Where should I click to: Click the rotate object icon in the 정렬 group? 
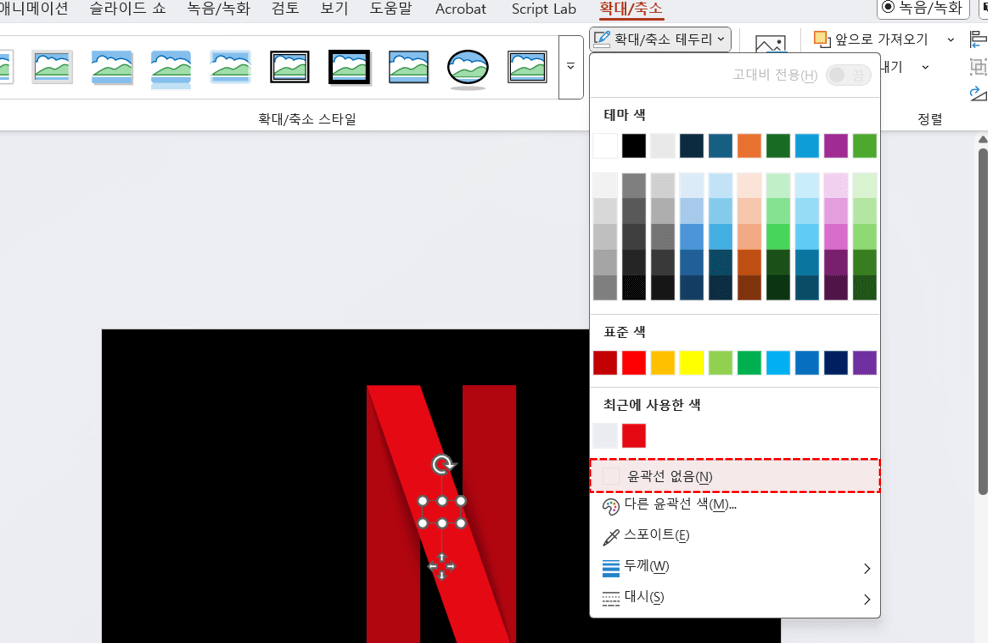977,92
